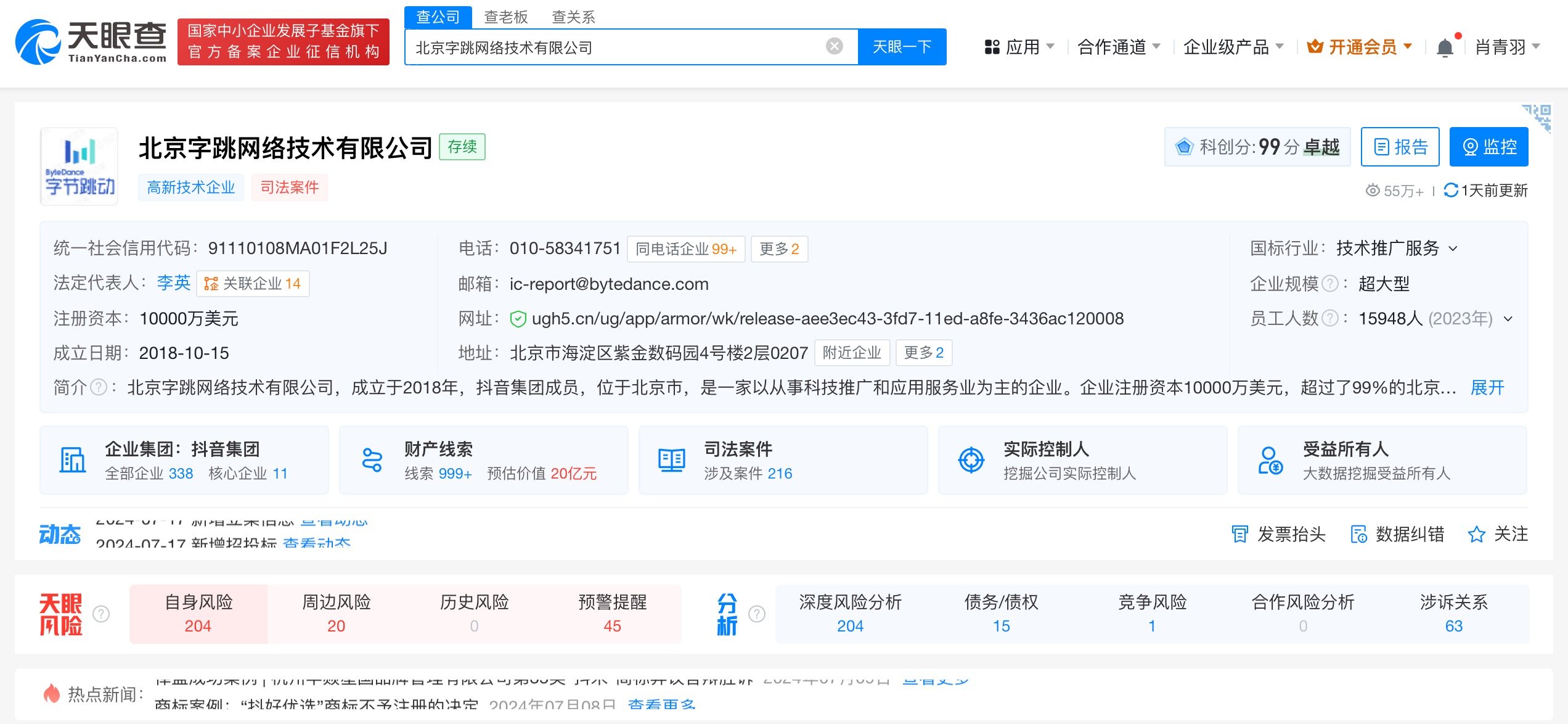Select the 周边风险 risk tab
The height and width of the screenshot is (724, 1568).
(336, 614)
